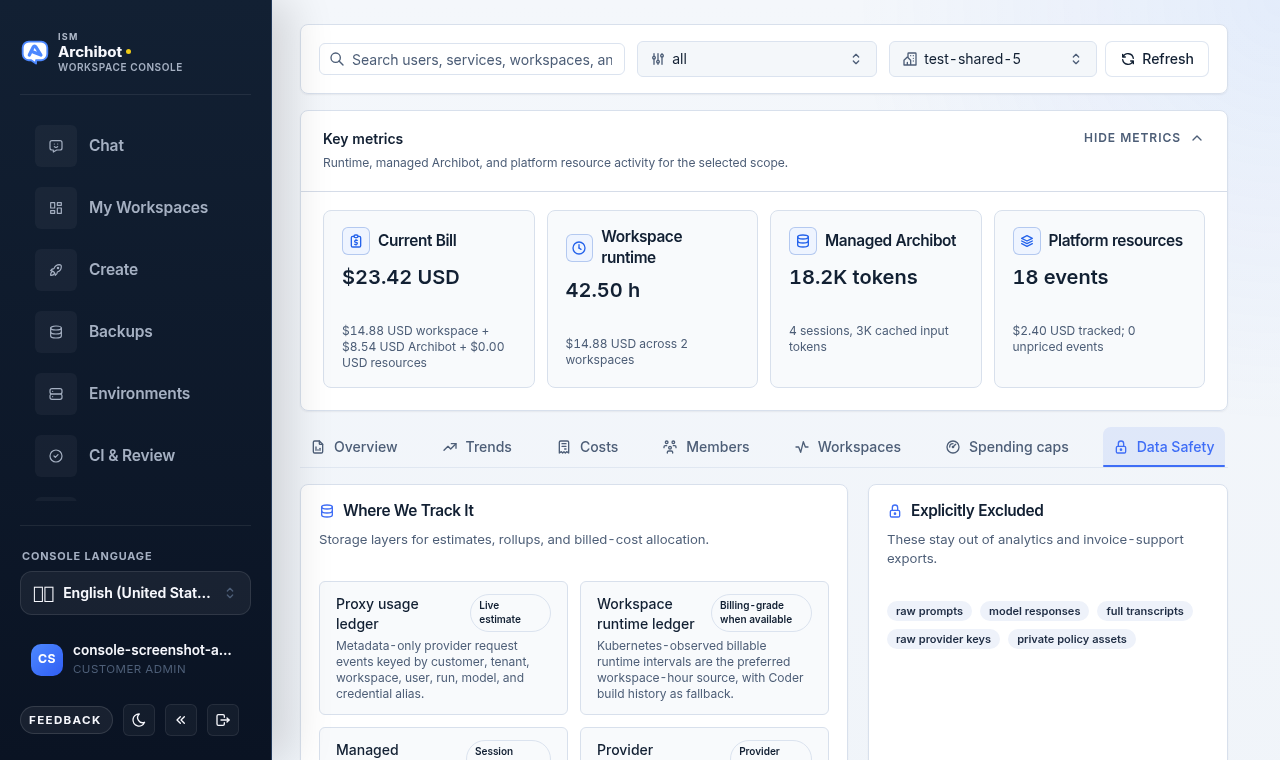Viewport: 1280px width, 760px height.
Task: Click the Archibot logo icon
Action: pyautogui.click(x=35, y=52)
